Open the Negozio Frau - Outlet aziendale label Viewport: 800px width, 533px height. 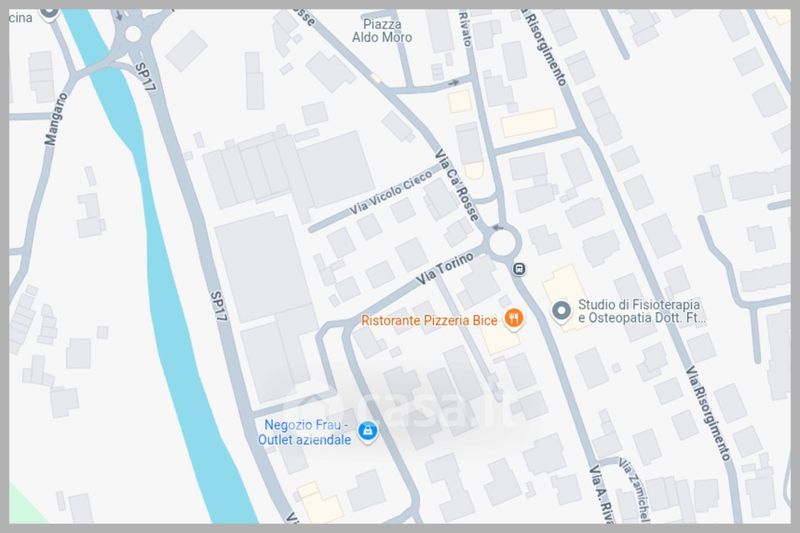tap(305, 432)
